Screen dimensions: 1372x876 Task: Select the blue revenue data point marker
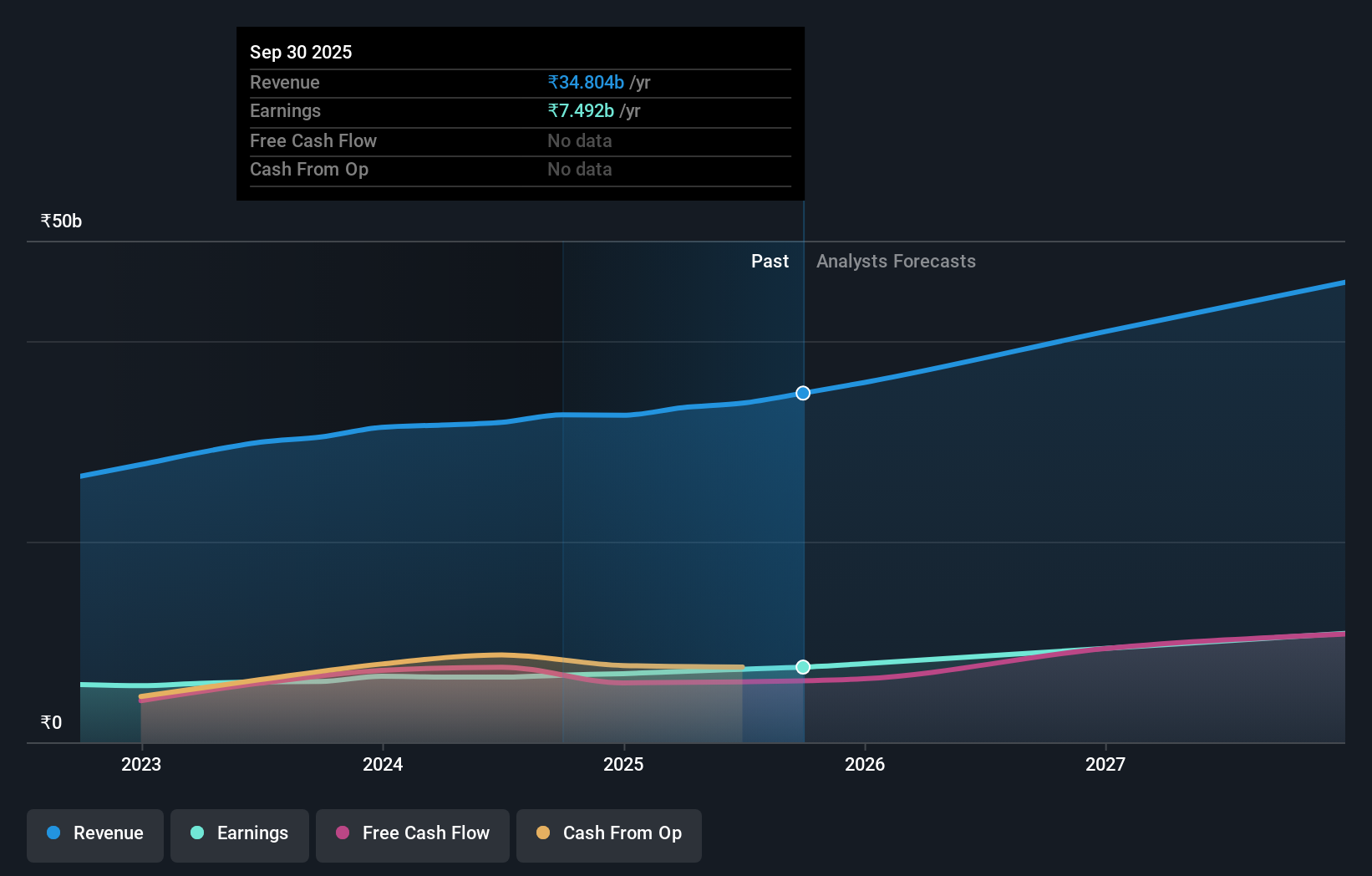click(802, 393)
